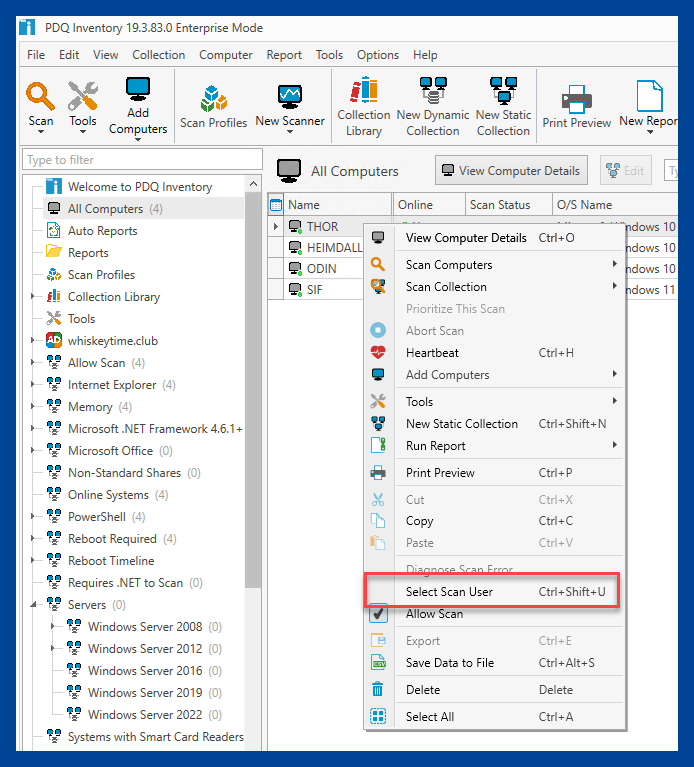Expand the whiskeytime.club tree node

[x=32, y=340]
